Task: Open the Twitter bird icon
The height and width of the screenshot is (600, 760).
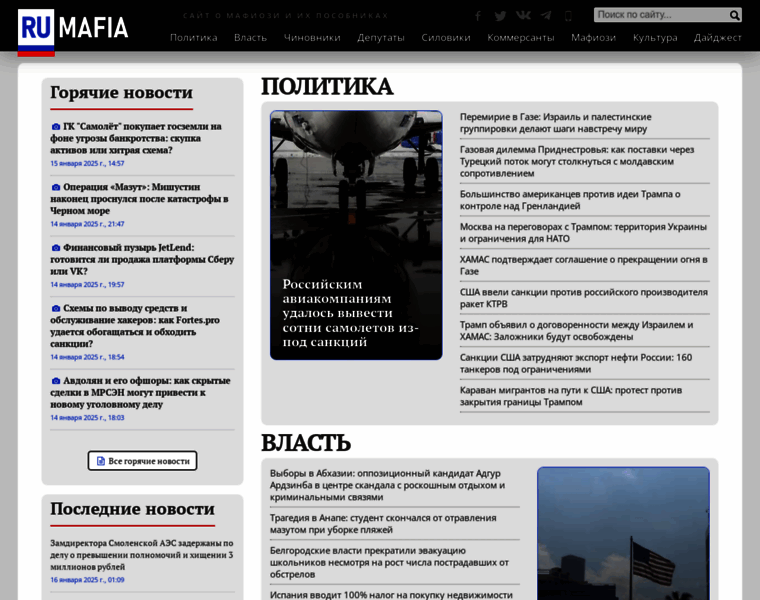Action: tap(500, 16)
